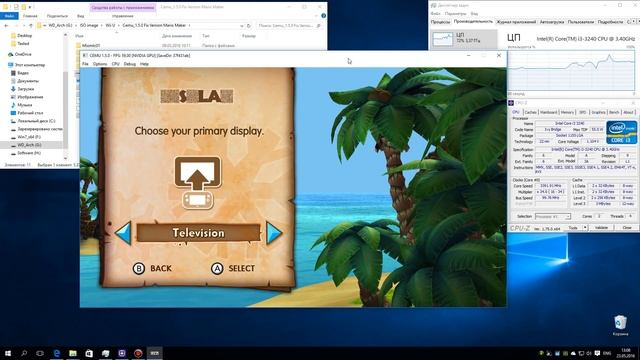Switch input language ENG in tray
Image resolution: width=640 pixels, height=360 pixels.
tap(607, 353)
